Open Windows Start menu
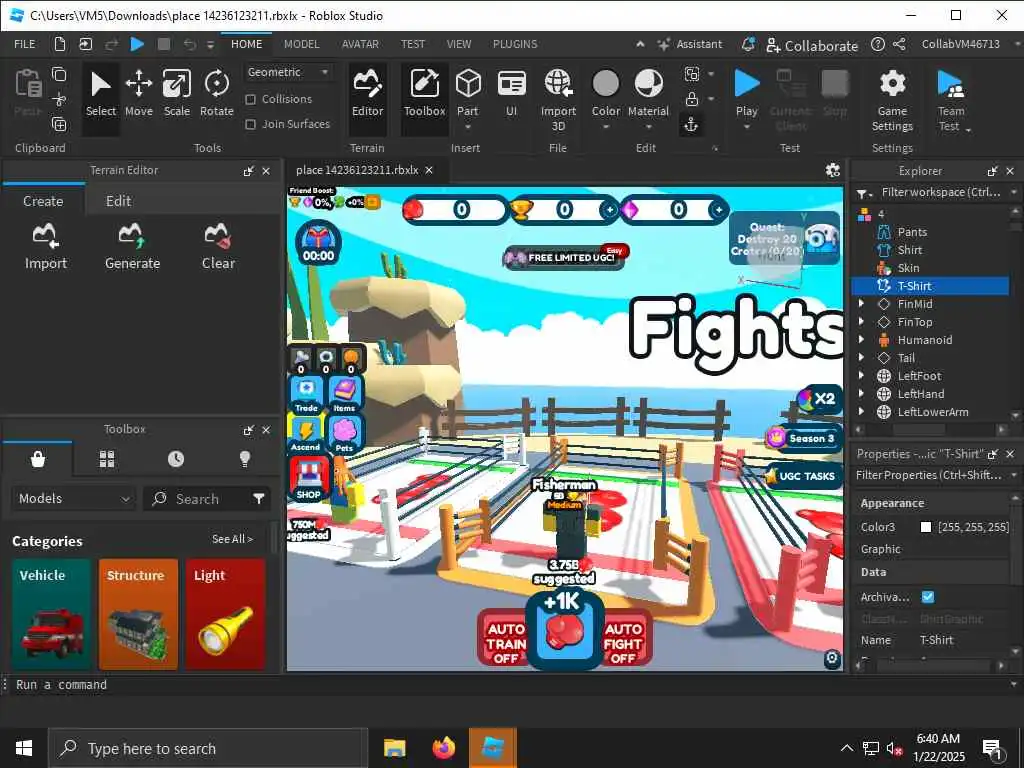 24,748
